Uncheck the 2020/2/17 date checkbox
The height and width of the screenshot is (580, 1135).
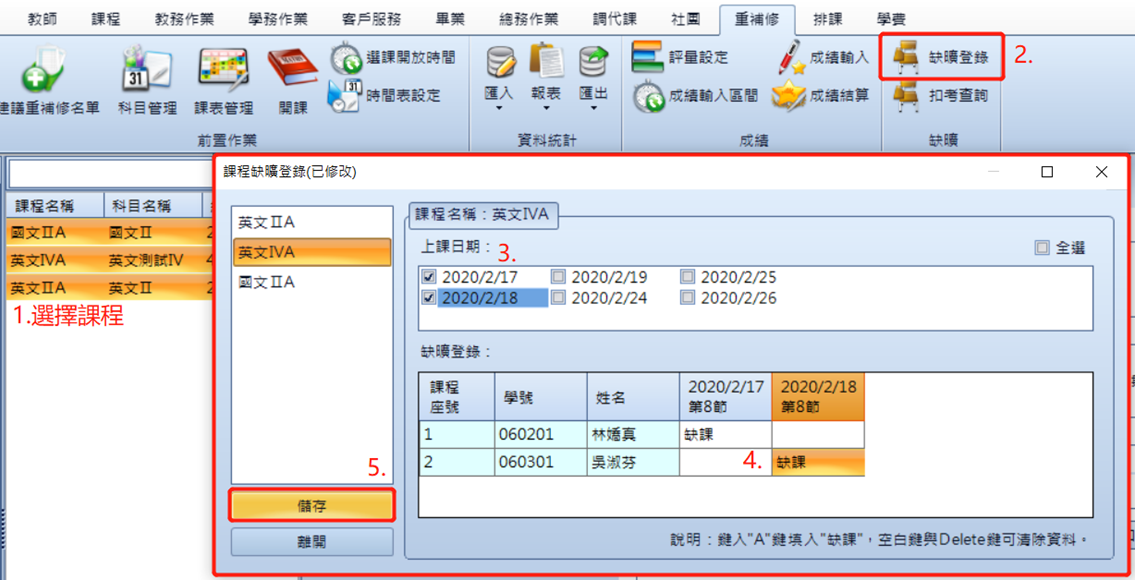point(429,276)
